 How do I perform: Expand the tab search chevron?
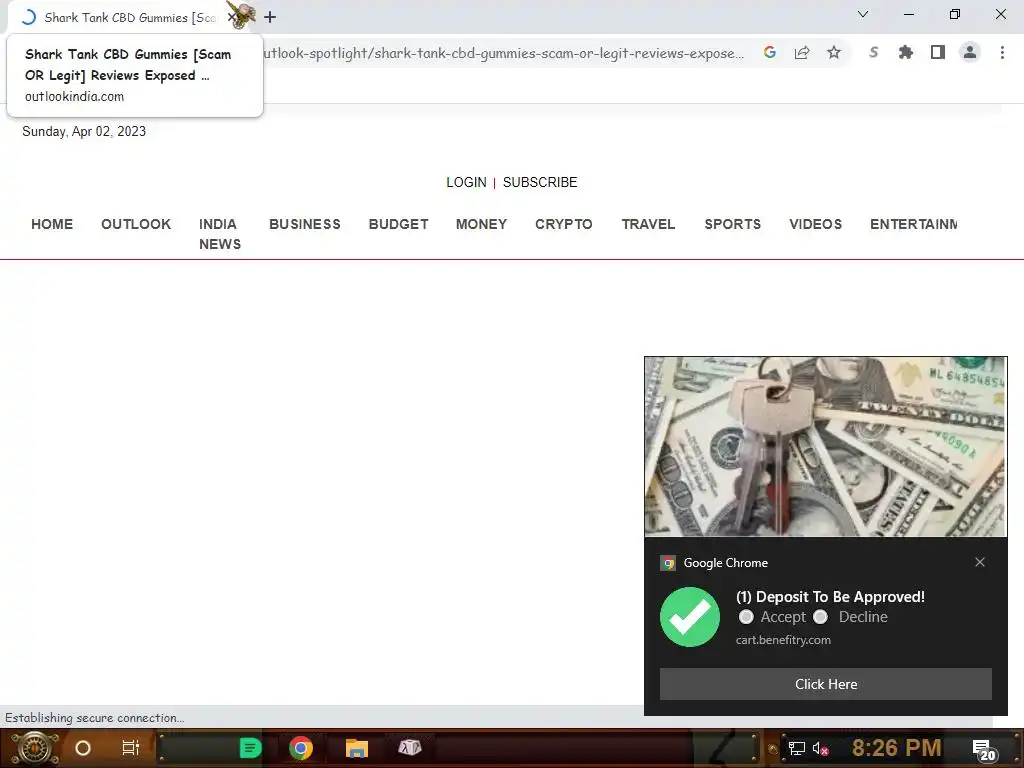pyautogui.click(x=863, y=14)
